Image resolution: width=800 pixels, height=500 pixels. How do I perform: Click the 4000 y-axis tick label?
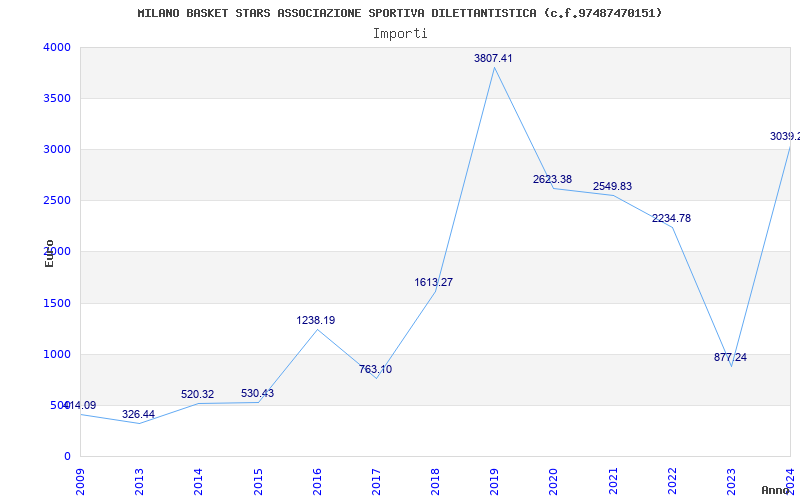click(55, 47)
